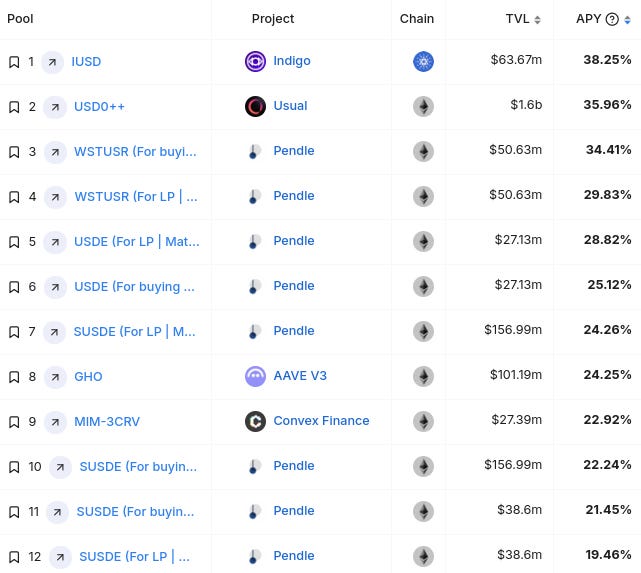
Task: Toggle bookmark on row 4 WSTUSR pool
Action: point(14,197)
